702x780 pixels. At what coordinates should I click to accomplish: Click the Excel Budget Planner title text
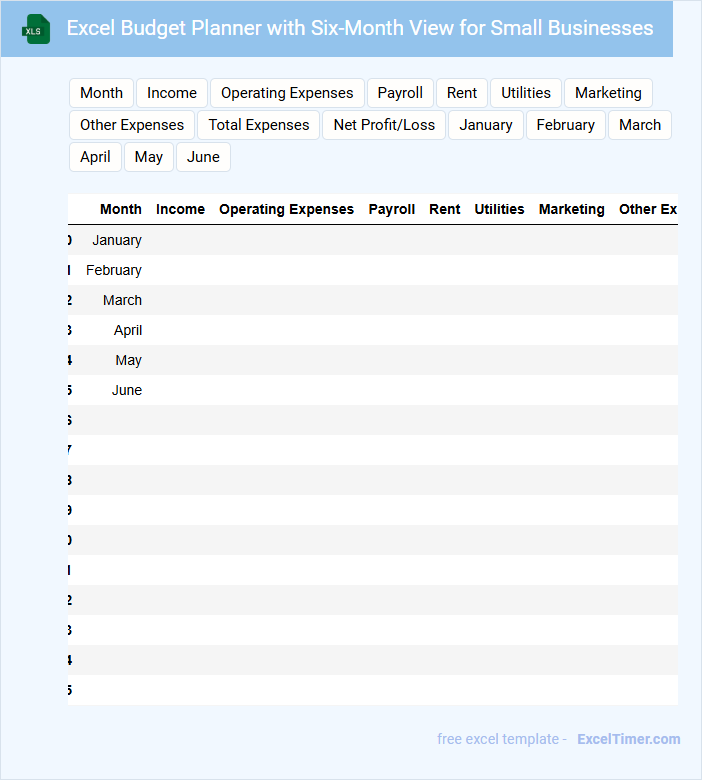360,28
